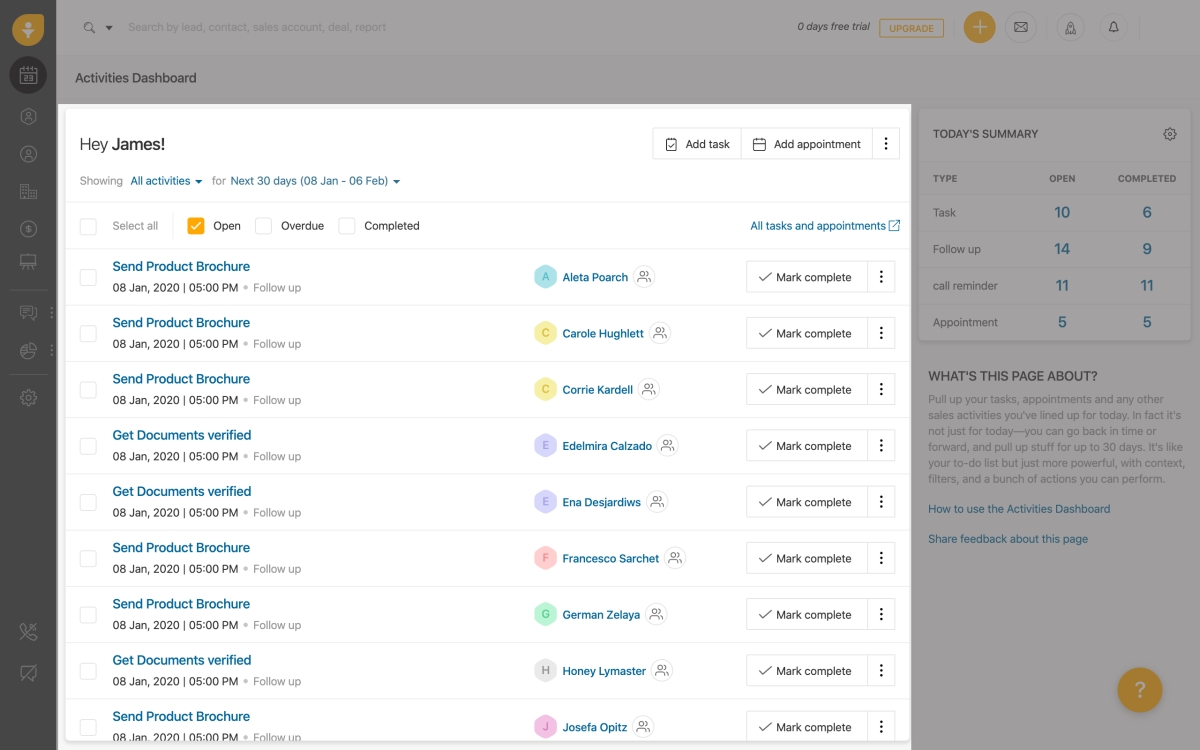This screenshot has height=750, width=1200.
Task: Open the deals dollar icon in sidebar
Action: pyautogui.click(x=28, y=229)
